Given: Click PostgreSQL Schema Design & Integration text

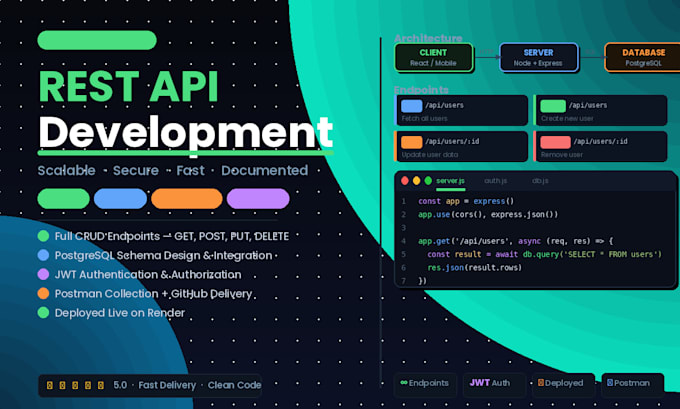Looking at the screenshot, I should click(163, 255).
